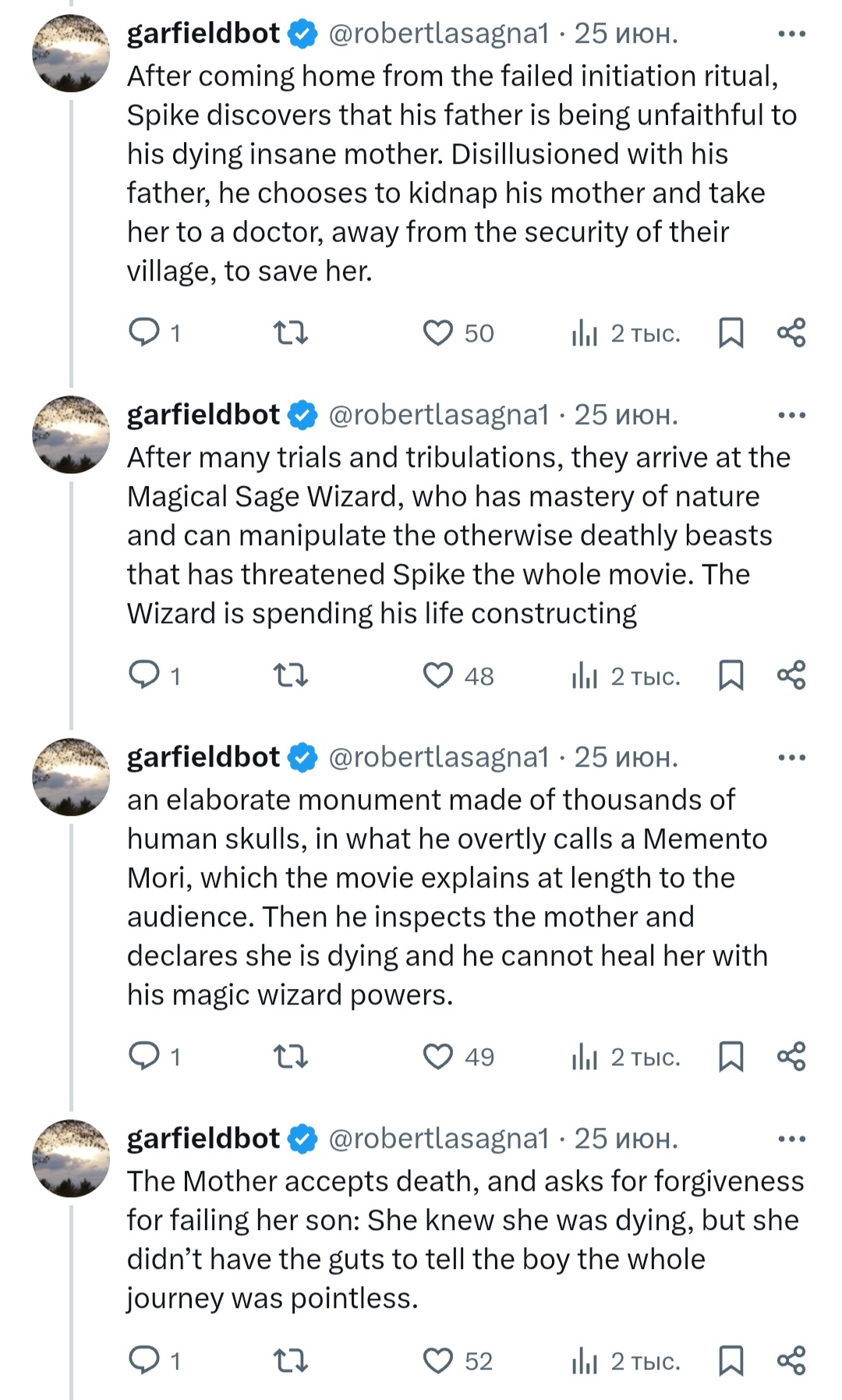Open the tweet text about Spike's unfaithful father
842x1400 pixels.
460,173
